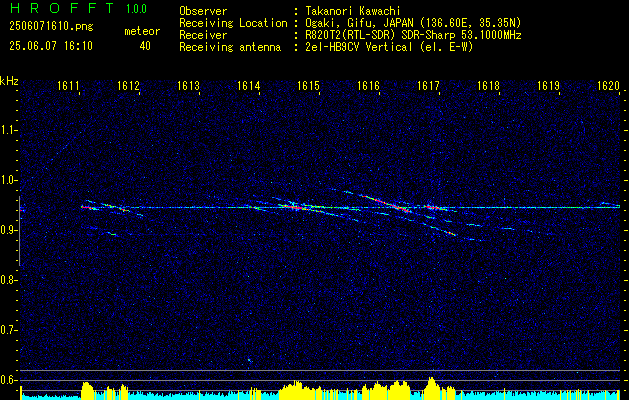Viewport: 629px width, 400px height.
Task: Click the gray vertical frequency range bar at left
Action: (x=19, y=231)
